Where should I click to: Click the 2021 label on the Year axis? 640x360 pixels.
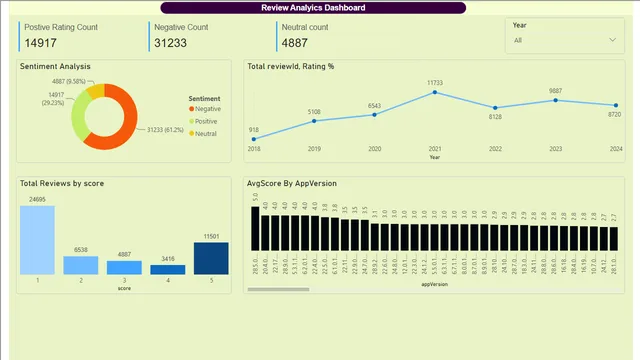(x=435, y=149)
